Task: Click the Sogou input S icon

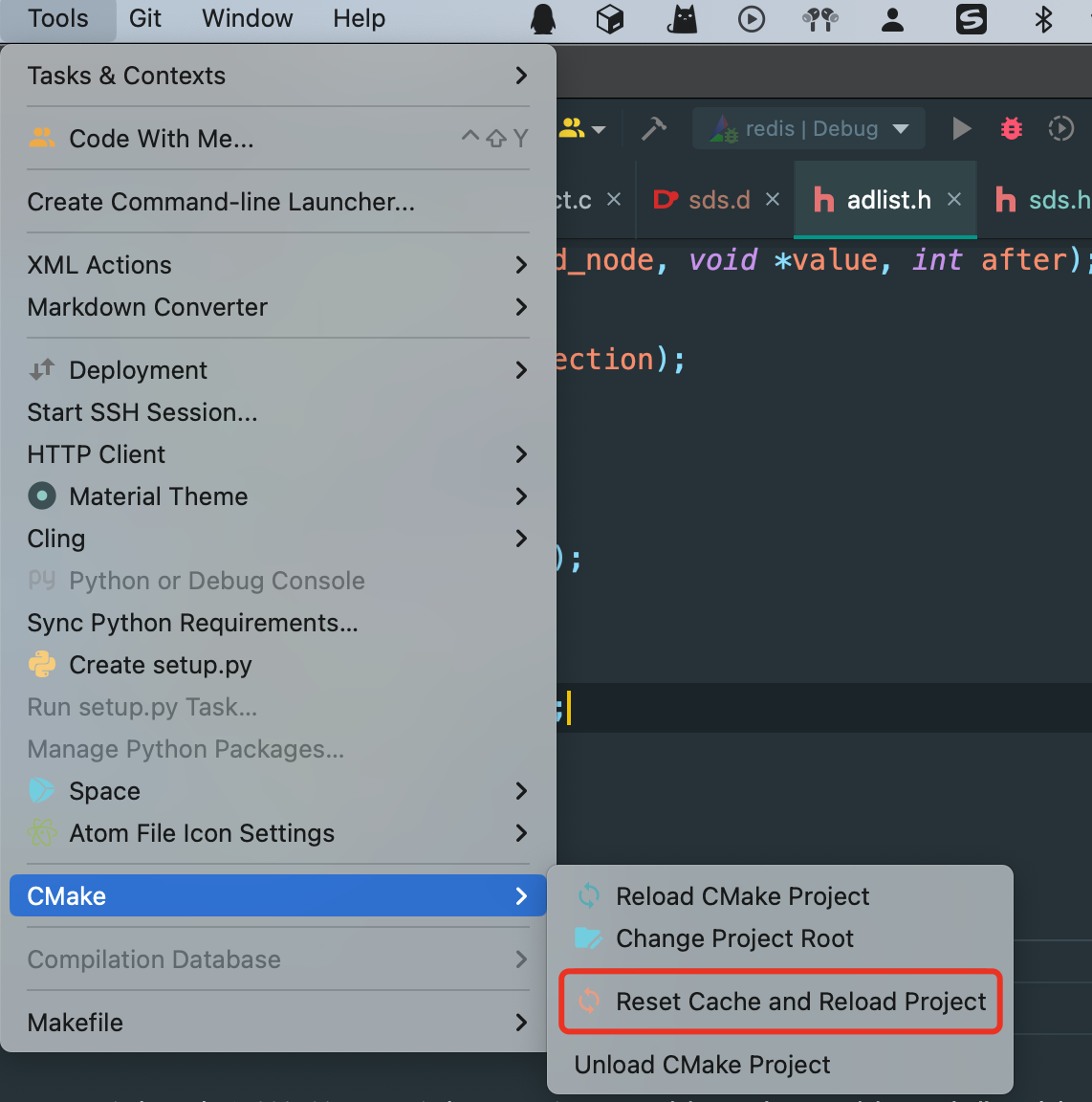Action: click(971, 19)
